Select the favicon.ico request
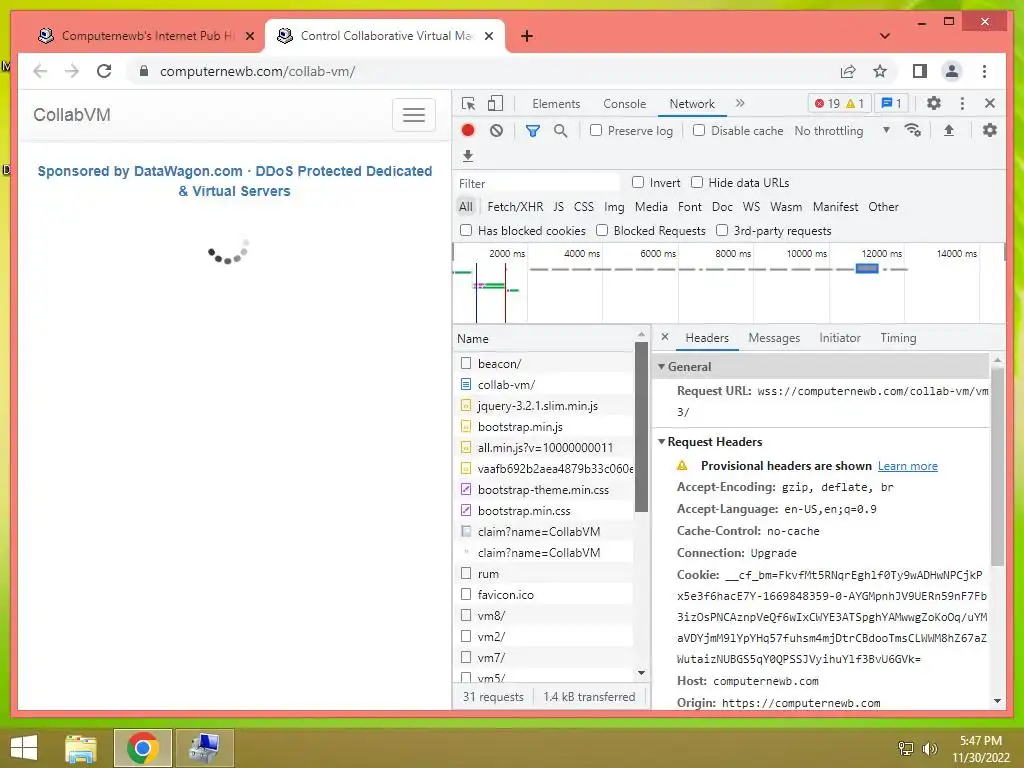Screen dimensions: 1024x768 tap(545, 594)
